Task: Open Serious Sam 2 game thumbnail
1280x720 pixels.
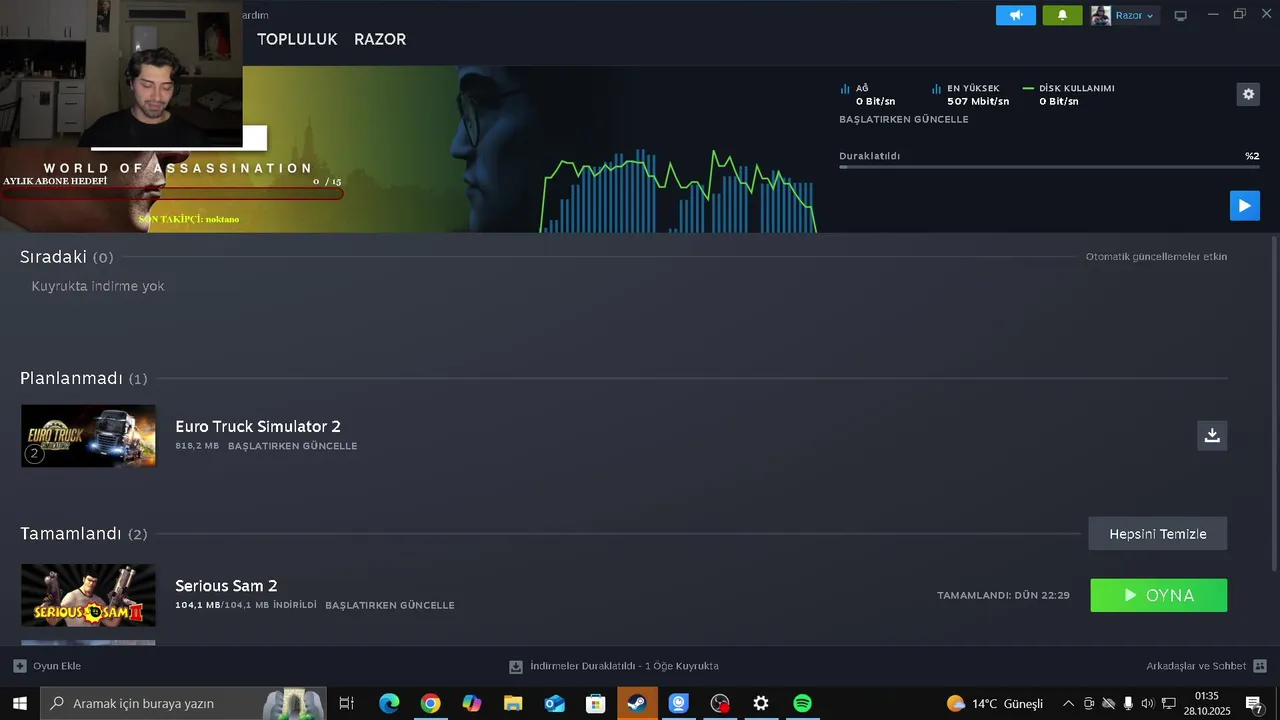Action: 88,595
